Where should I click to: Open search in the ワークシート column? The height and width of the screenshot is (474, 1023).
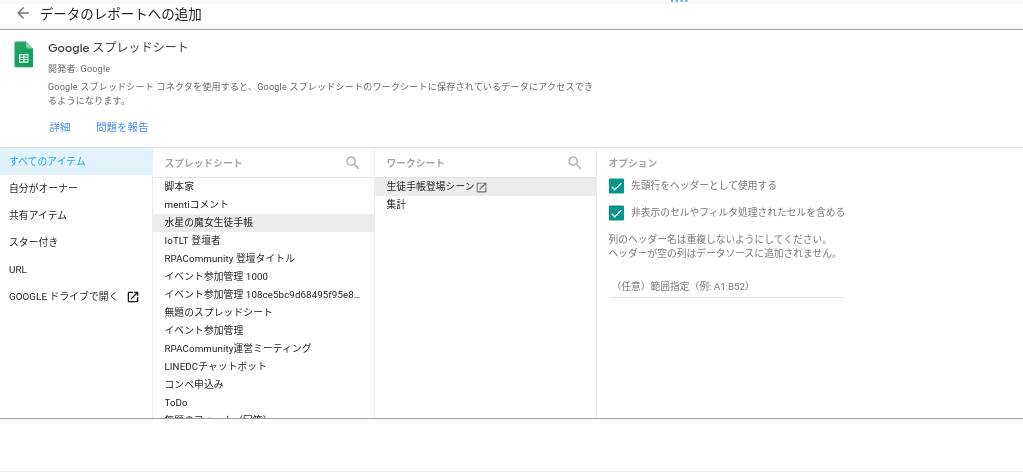point(574,163)
